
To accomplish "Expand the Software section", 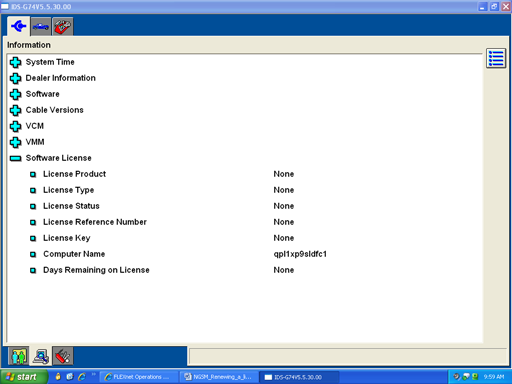I will tap(15, 94).
